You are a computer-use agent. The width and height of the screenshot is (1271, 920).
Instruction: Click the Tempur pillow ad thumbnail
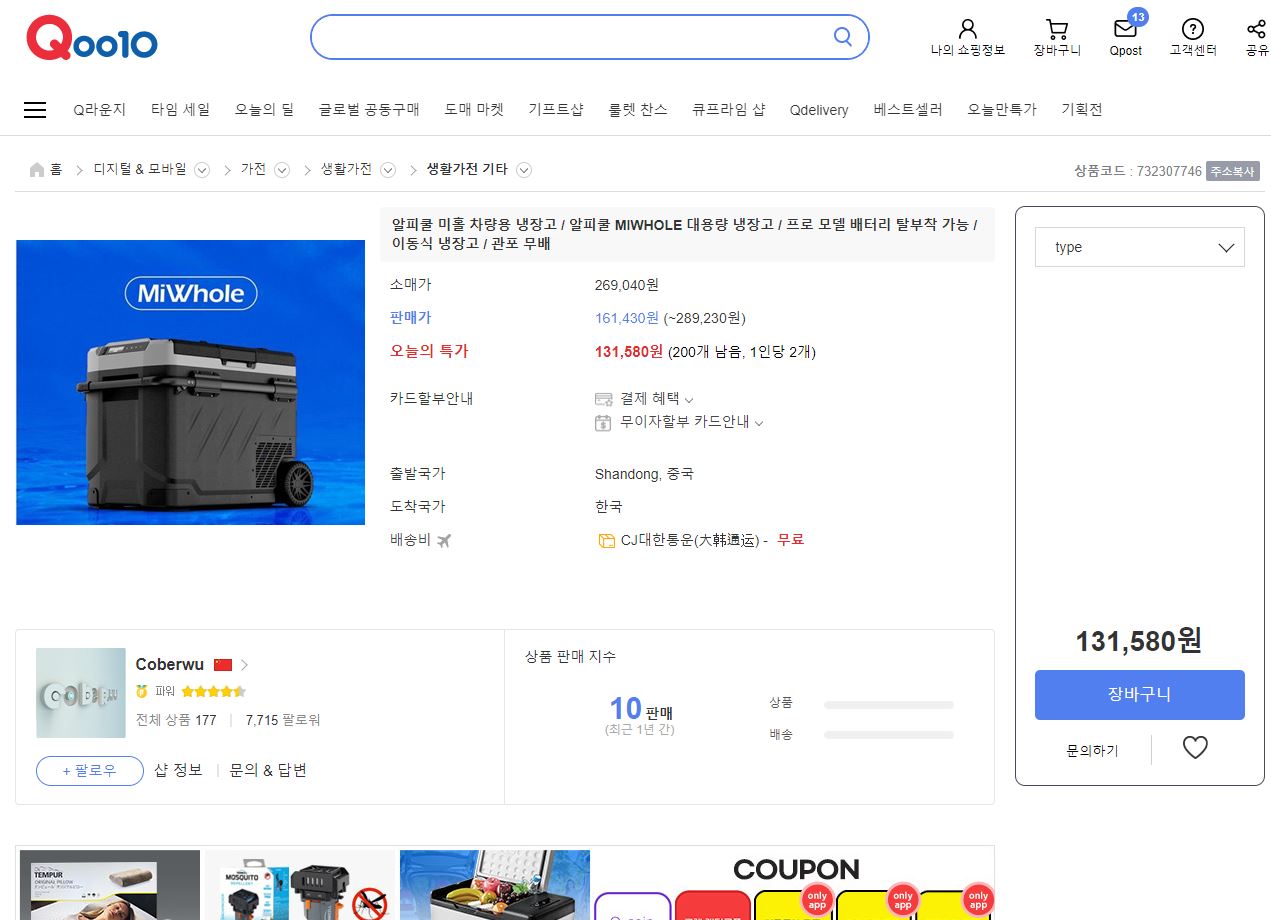click(x=110, y=885)
